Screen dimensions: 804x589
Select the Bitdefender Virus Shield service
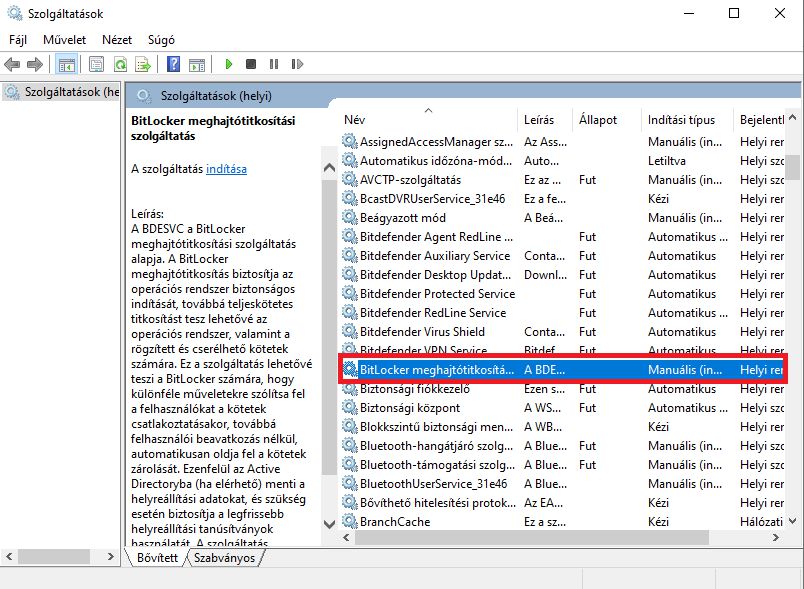[422, 331]
